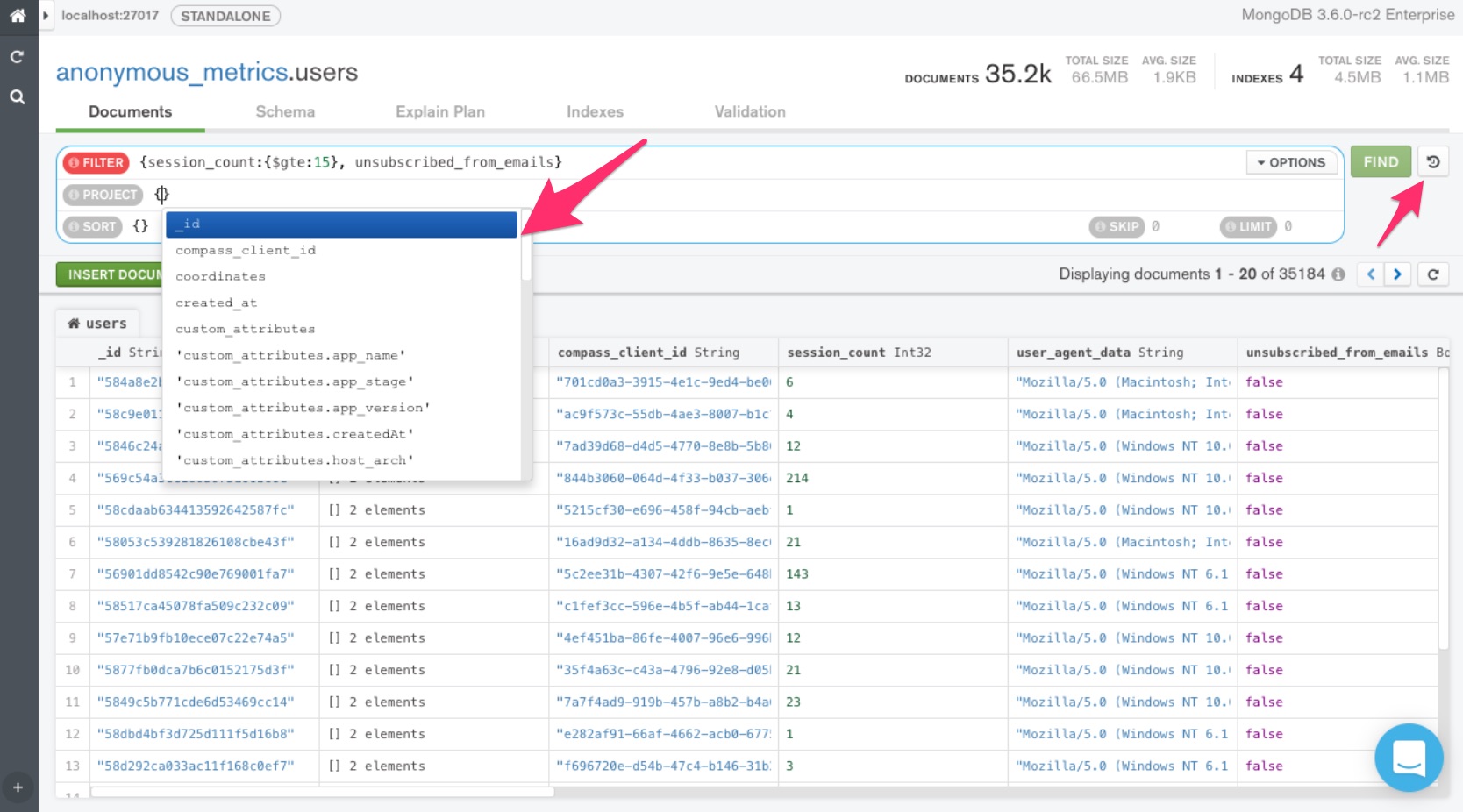Viewport: 1463px width, 812px height.
Task: Click into the project query field
Action: tap(746, 195)
